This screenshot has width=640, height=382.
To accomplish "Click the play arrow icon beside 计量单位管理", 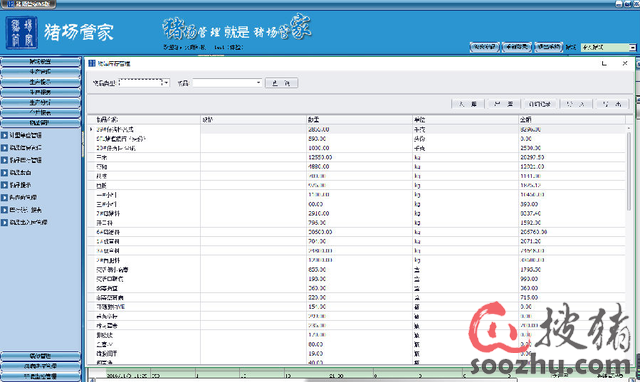I will click(4, 135).
